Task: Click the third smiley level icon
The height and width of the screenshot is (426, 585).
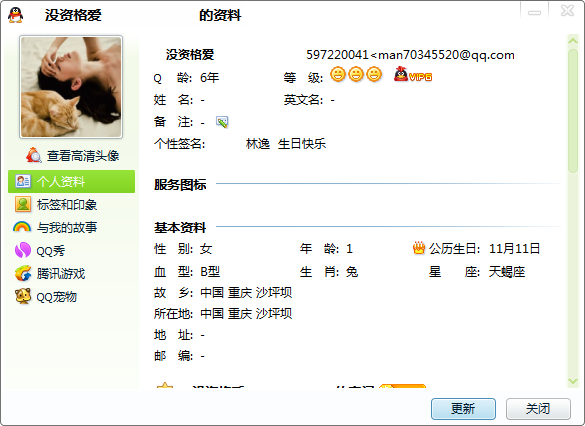Action: (x=374, y=74)
